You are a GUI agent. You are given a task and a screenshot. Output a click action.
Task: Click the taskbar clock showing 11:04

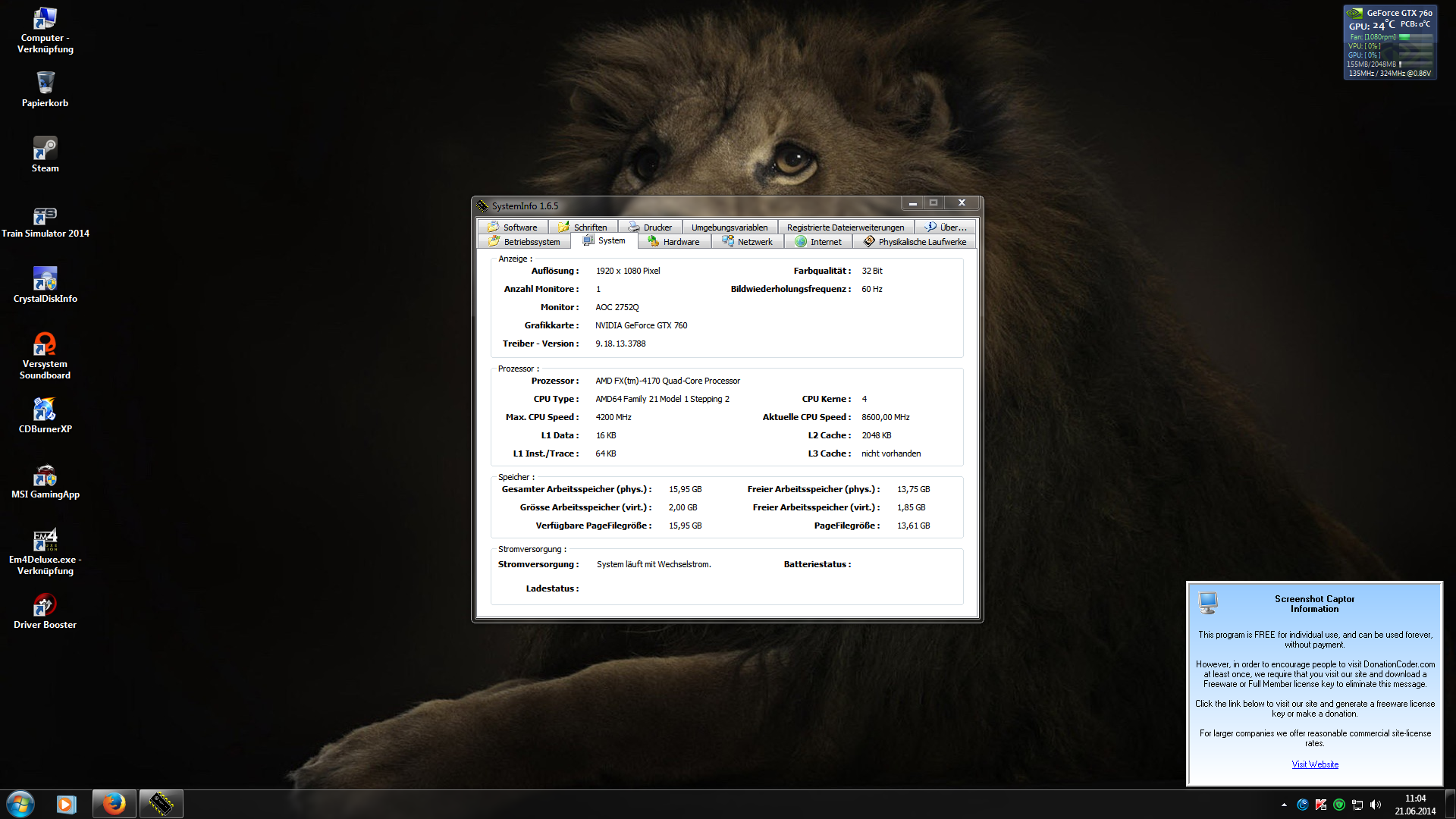(x=1414, y=805)
